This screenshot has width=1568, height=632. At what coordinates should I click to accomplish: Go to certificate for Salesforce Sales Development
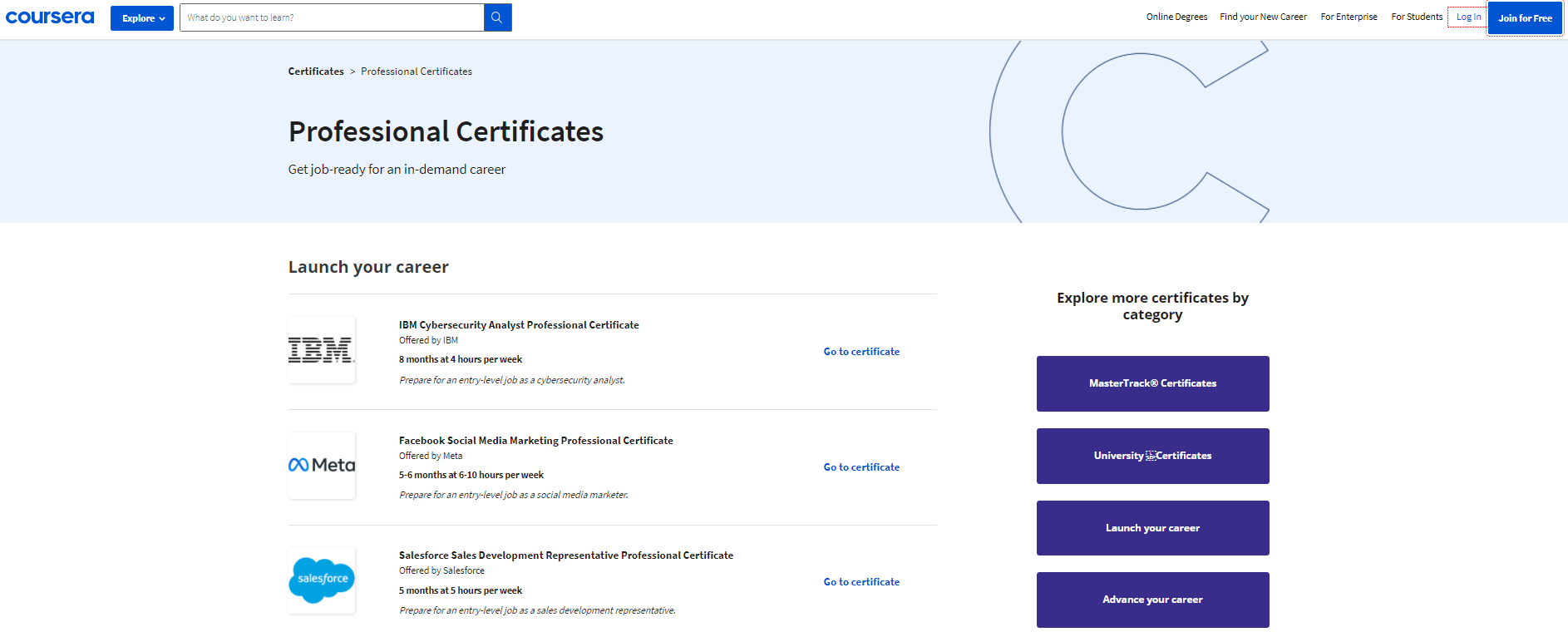tap(861, 582)
